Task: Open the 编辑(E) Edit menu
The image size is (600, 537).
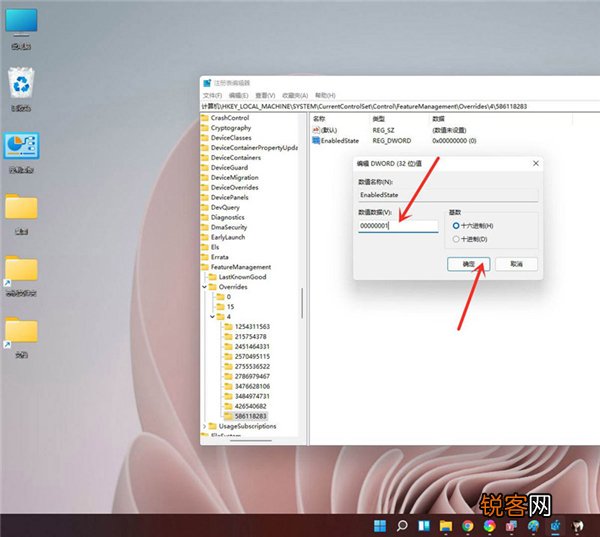Action: pos(238,95)
